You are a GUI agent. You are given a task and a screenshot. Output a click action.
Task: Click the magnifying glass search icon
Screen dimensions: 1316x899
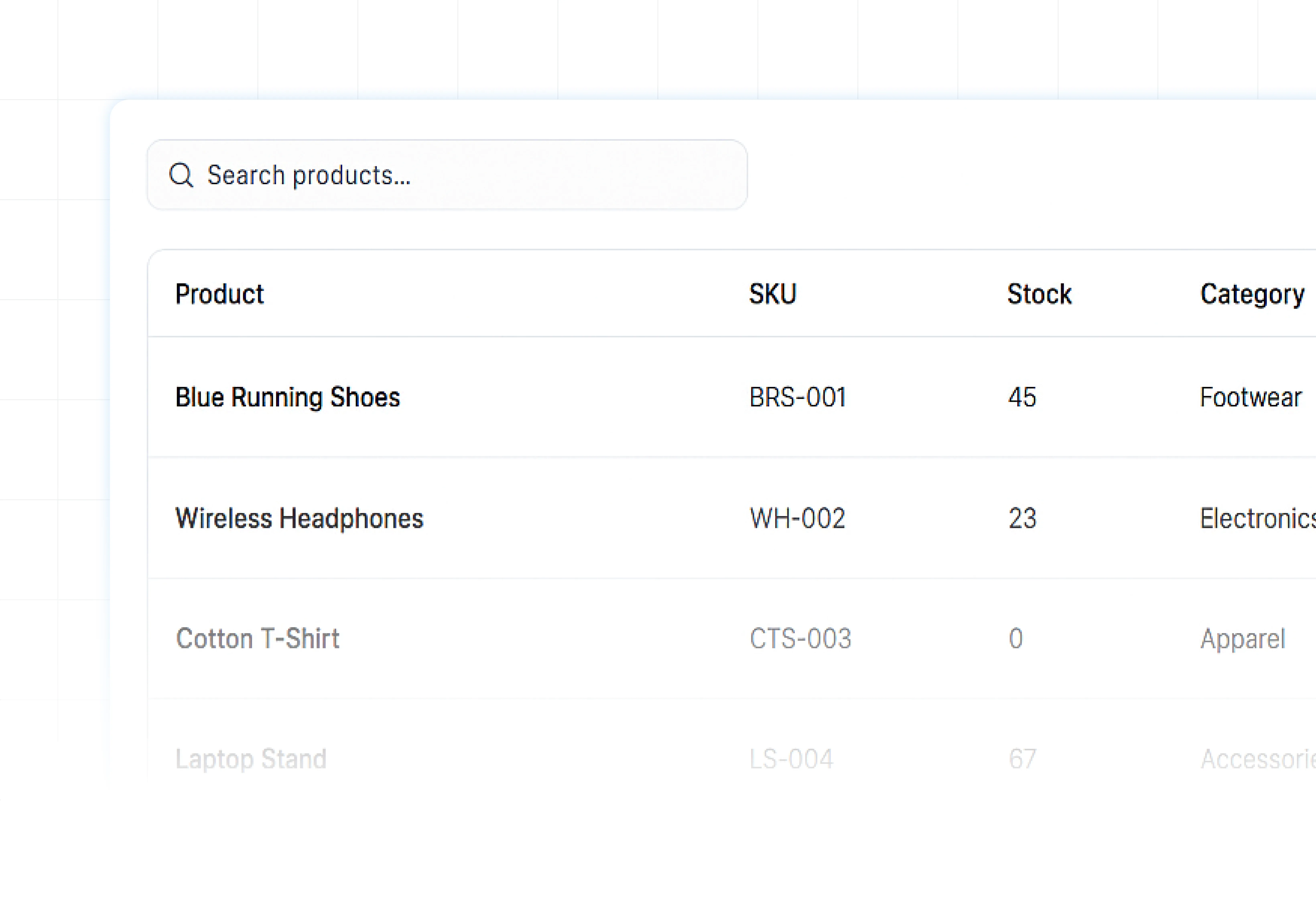coord(181,175)
